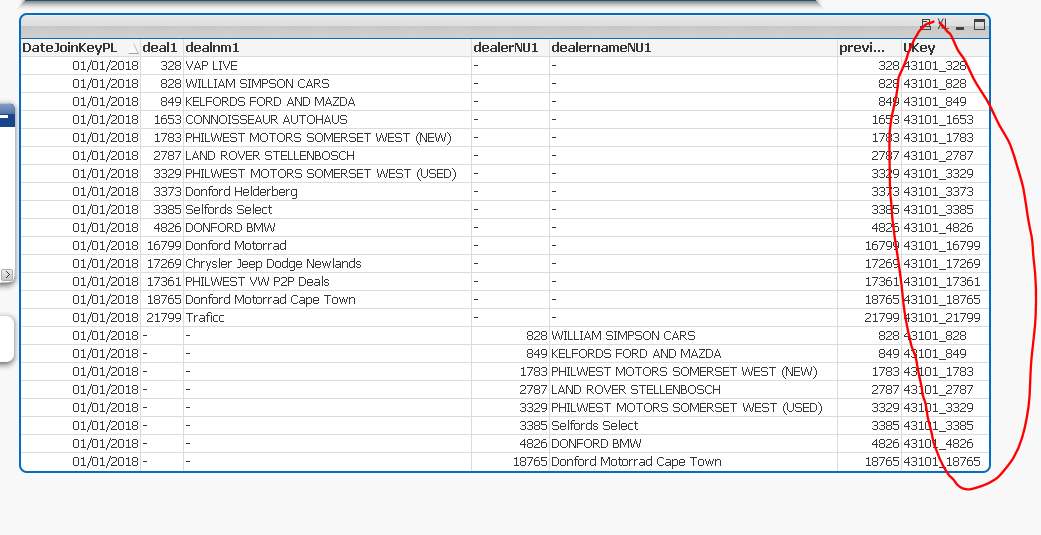
Task: Select dealerNU1 value 3385
Action: 533,424
